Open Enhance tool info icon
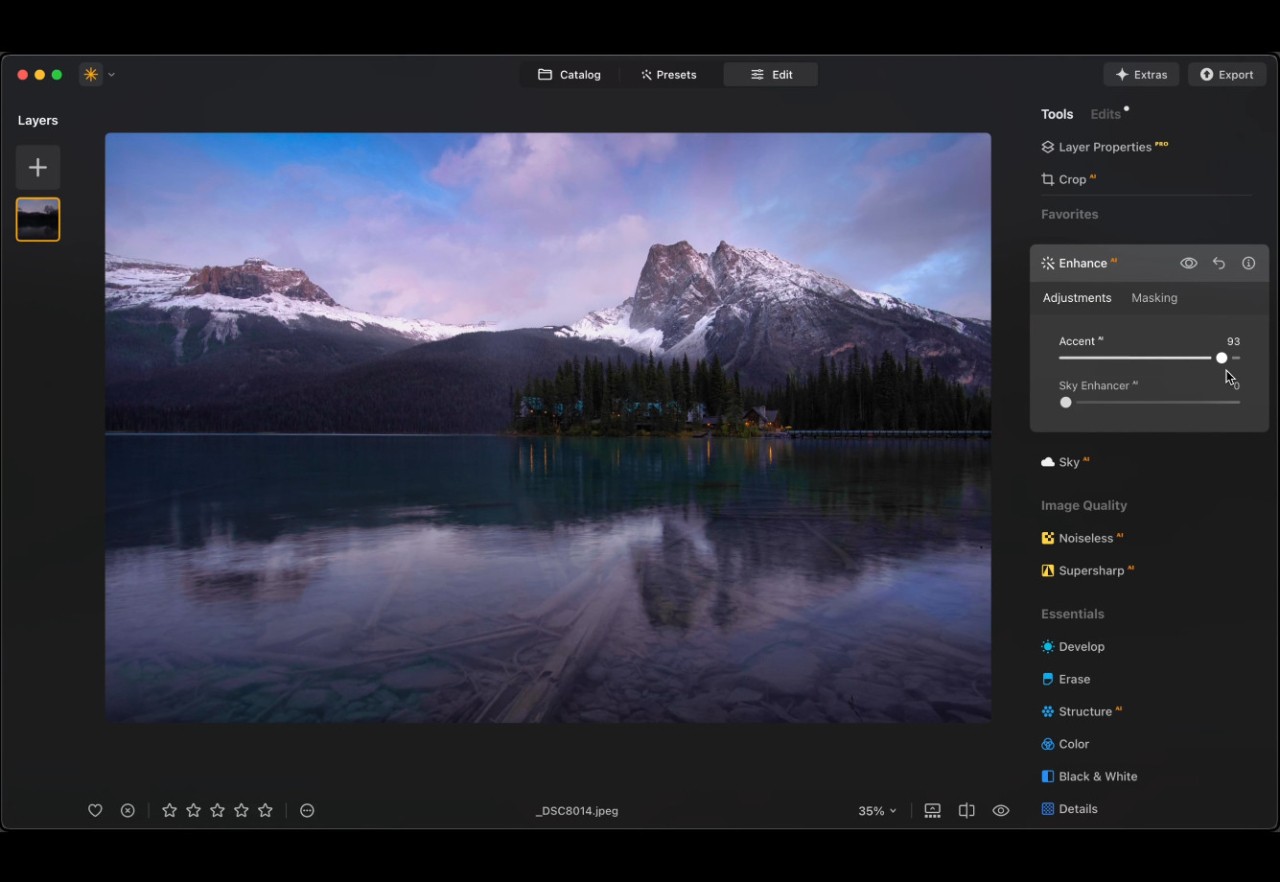 [1248, 263]
